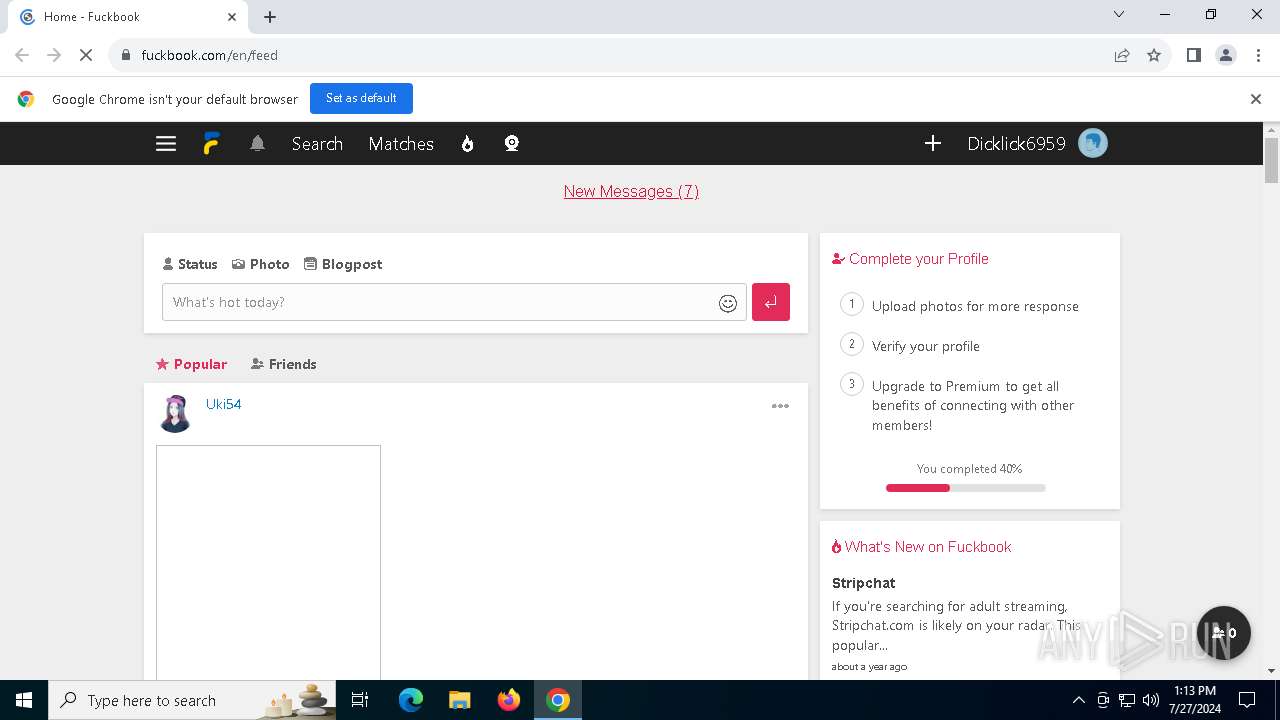1280x720 pixels.
Task: Click the 'What's hot today?' field
Action: pos(454,302)
